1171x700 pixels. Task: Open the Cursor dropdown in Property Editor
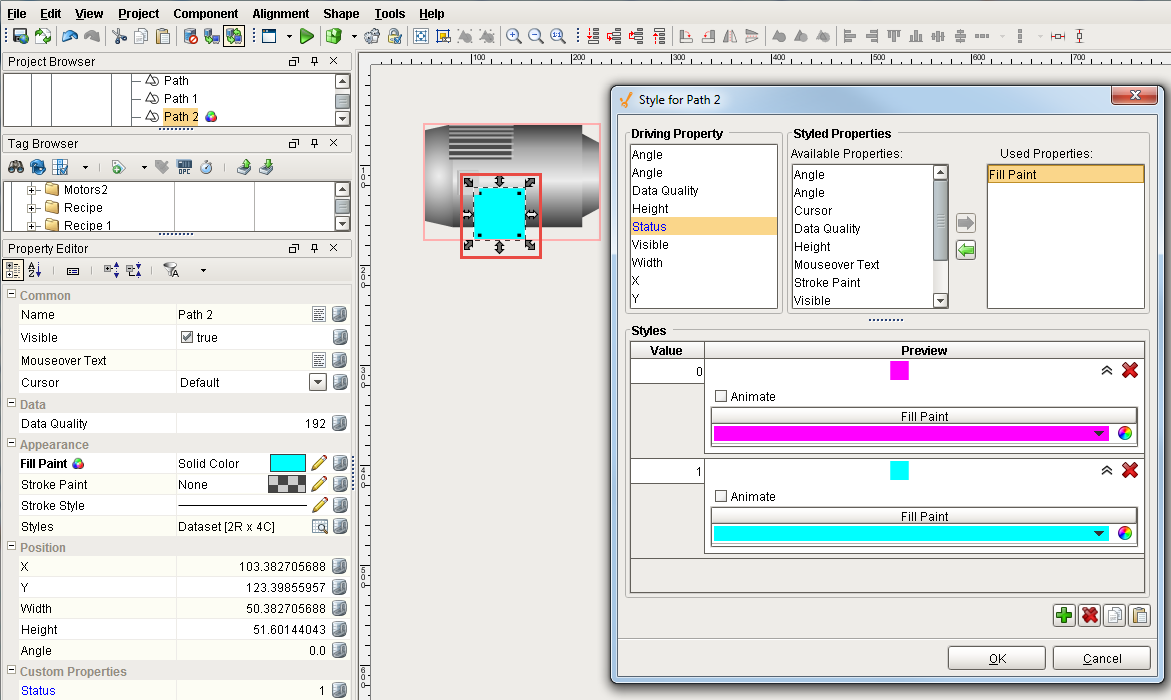tap(318, 382)
